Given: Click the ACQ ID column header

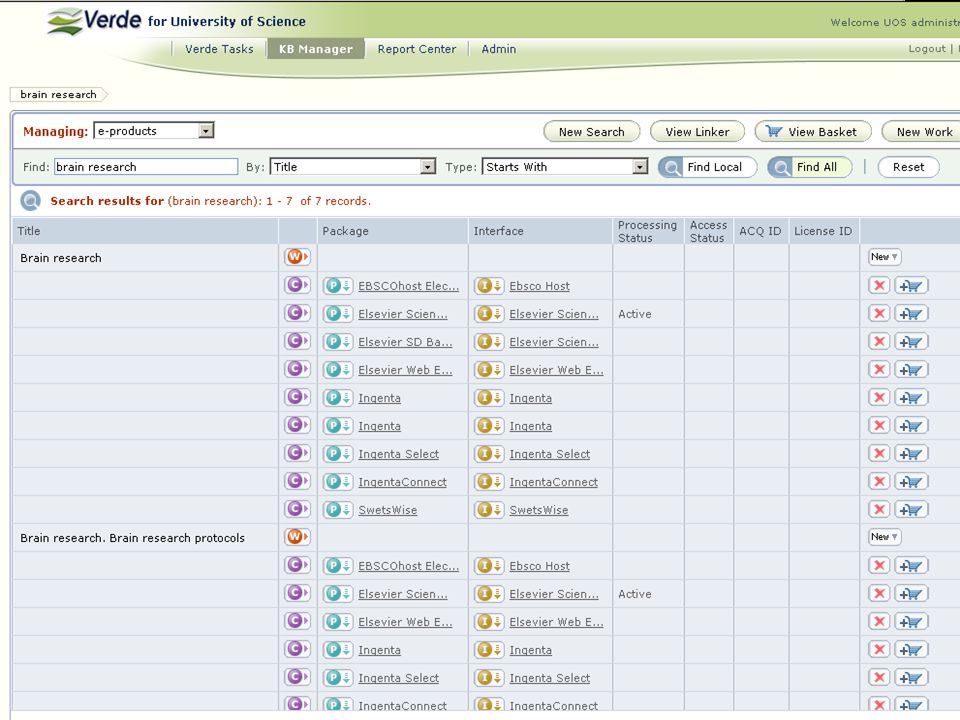Looking at the screenshot, I should (760, 231).
